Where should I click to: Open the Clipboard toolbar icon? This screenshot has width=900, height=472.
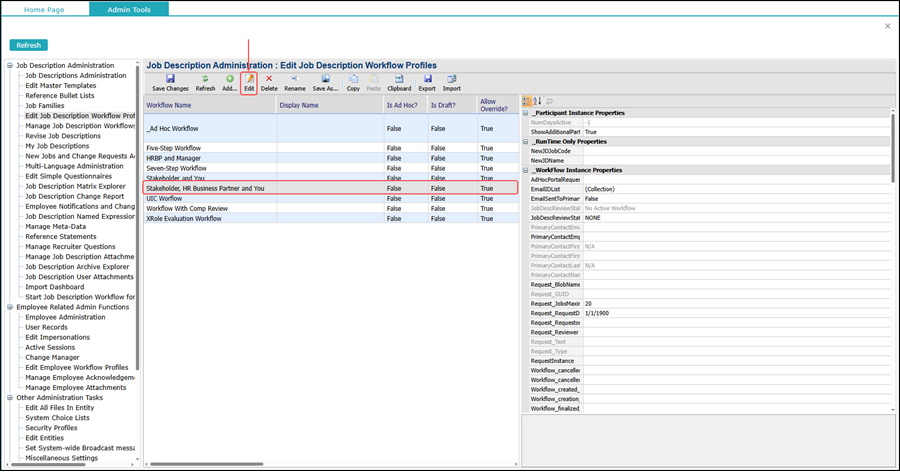(399, 79)
